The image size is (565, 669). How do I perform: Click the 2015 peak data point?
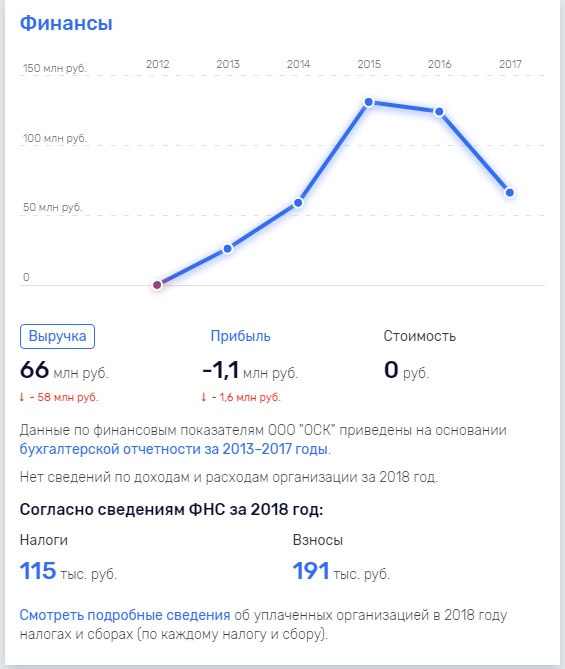[369, 102]
